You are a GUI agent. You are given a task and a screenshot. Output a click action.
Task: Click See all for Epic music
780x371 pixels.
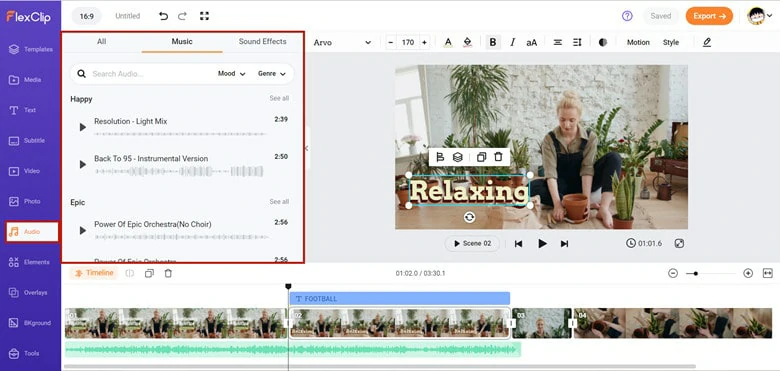click(x=279, y=202)
